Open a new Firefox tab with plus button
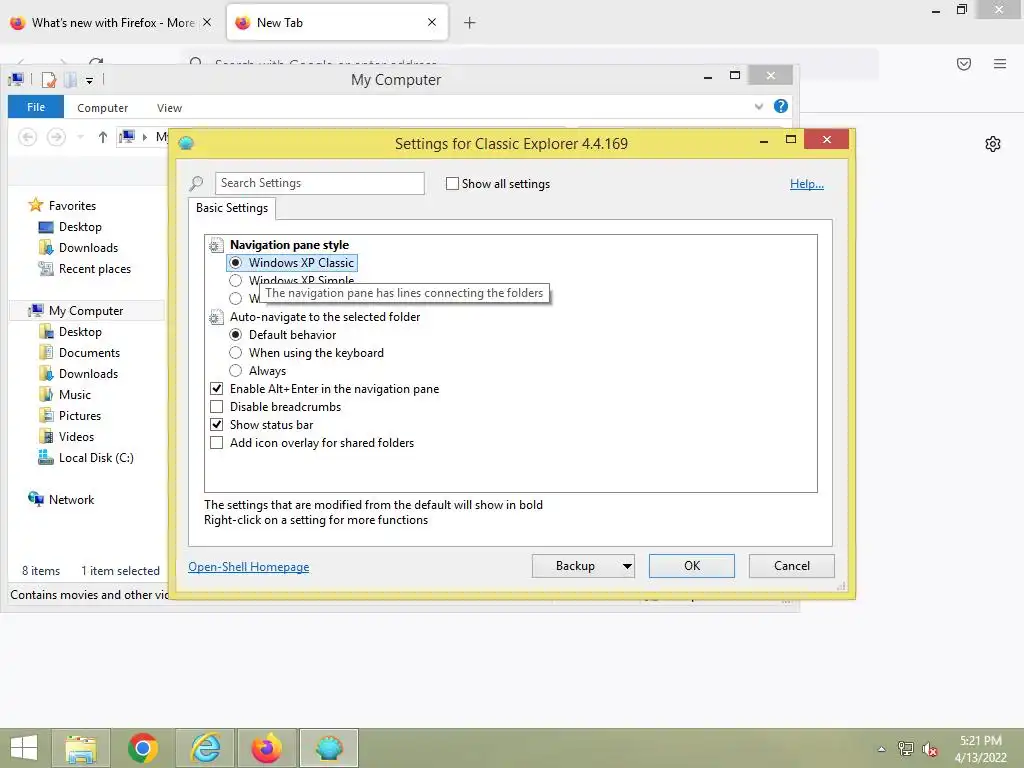The height and width of the screenshot is (768, 1024). [x=470, y=23]
